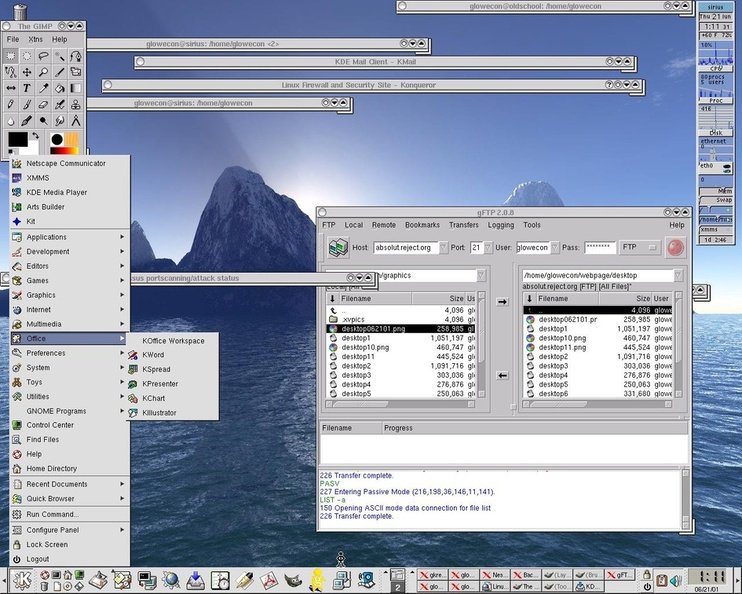The image size is (742, 594).
Task: Choose the Eraser tool in GIMP
Action: pyautogui.click(x=43, y=104)
